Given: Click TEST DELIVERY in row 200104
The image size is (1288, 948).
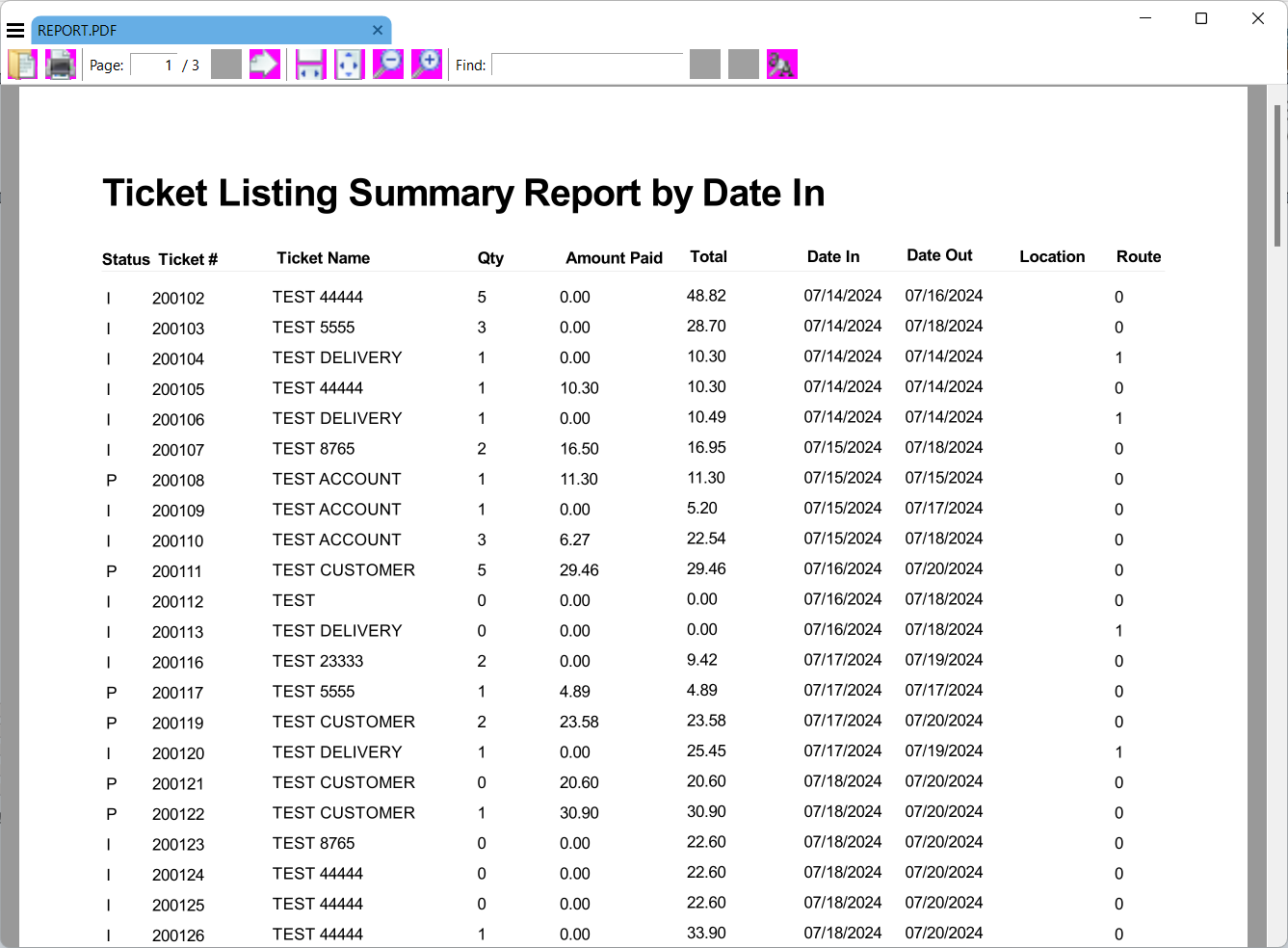Looking at the screenshot, I should (337, 357).
